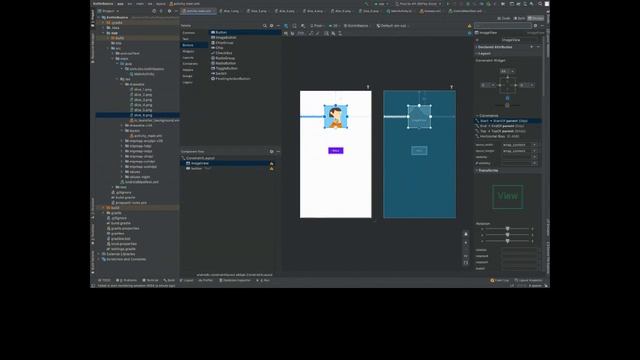The width and height of the screenshot is (640, 360).
Task: Select opened file target icon
Action: (x=154, y=11)
